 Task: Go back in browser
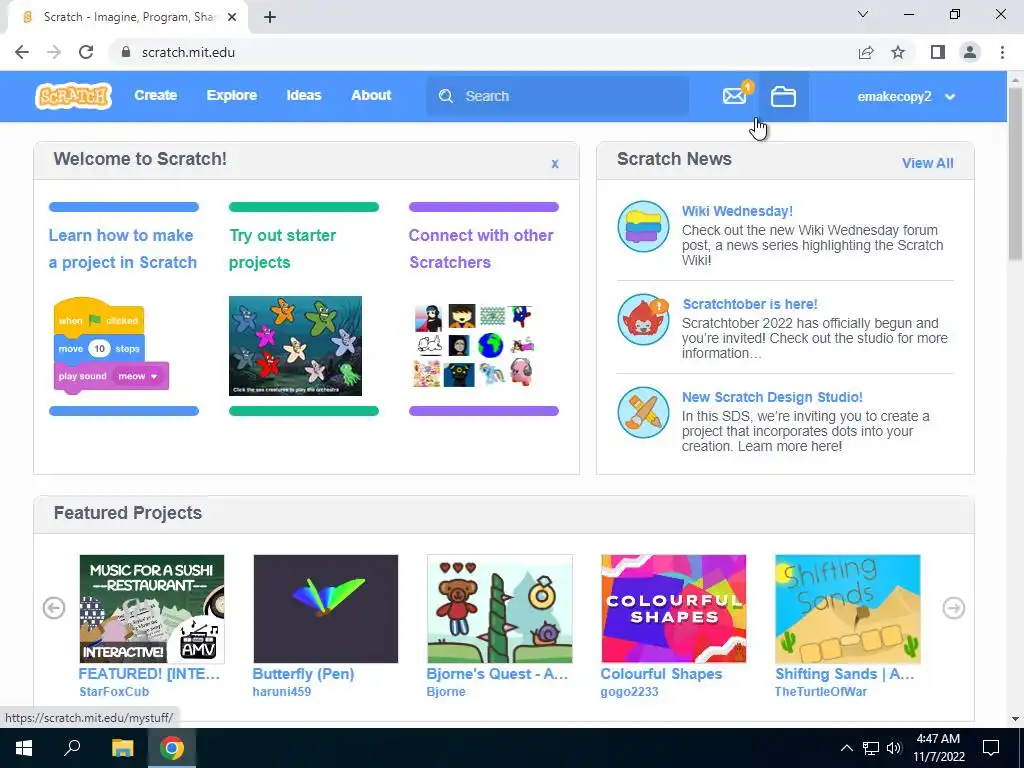click(22, 52)
